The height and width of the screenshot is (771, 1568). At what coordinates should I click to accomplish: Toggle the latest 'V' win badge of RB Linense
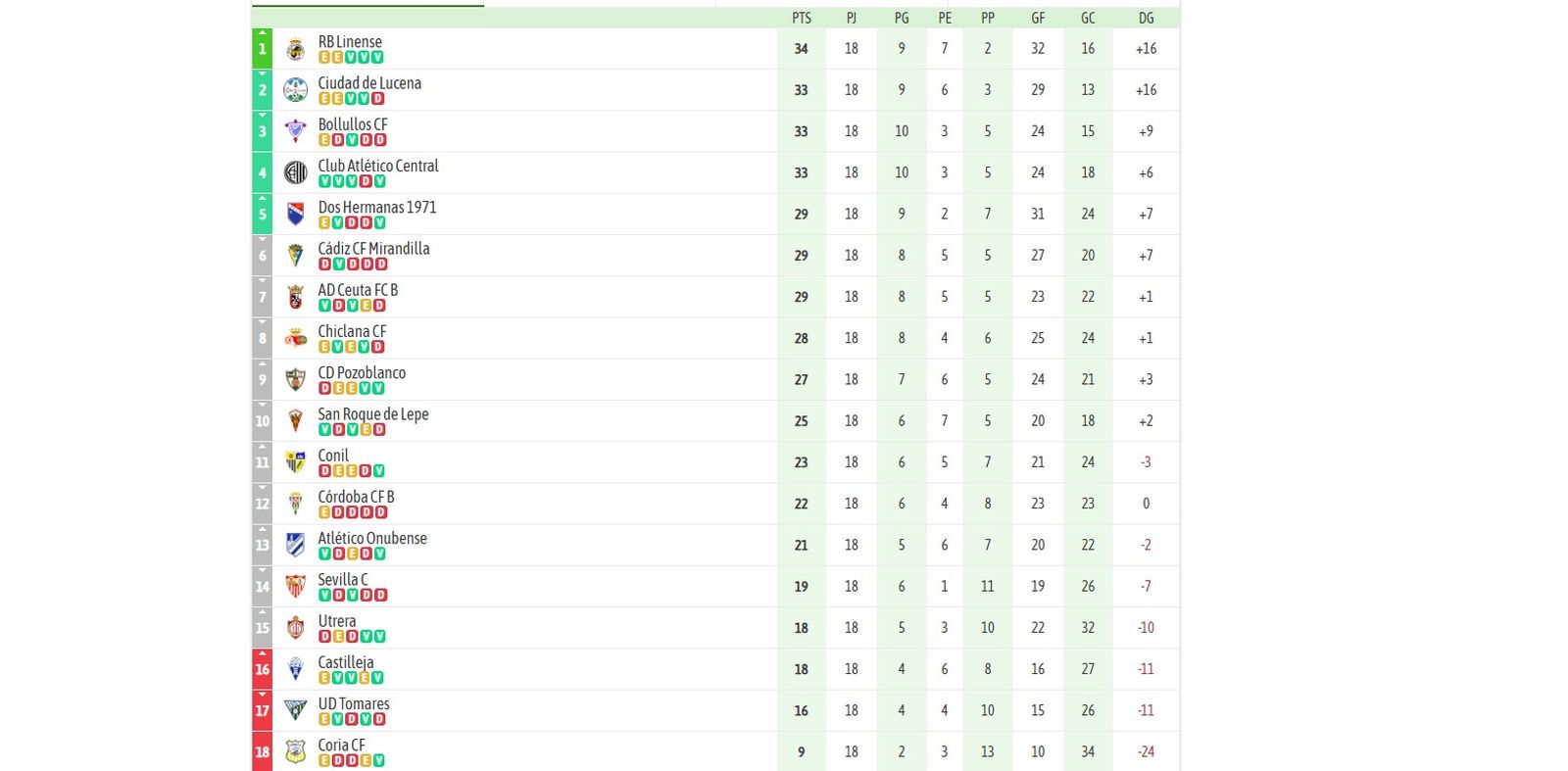pyautogui.click(x=376, y=57)
